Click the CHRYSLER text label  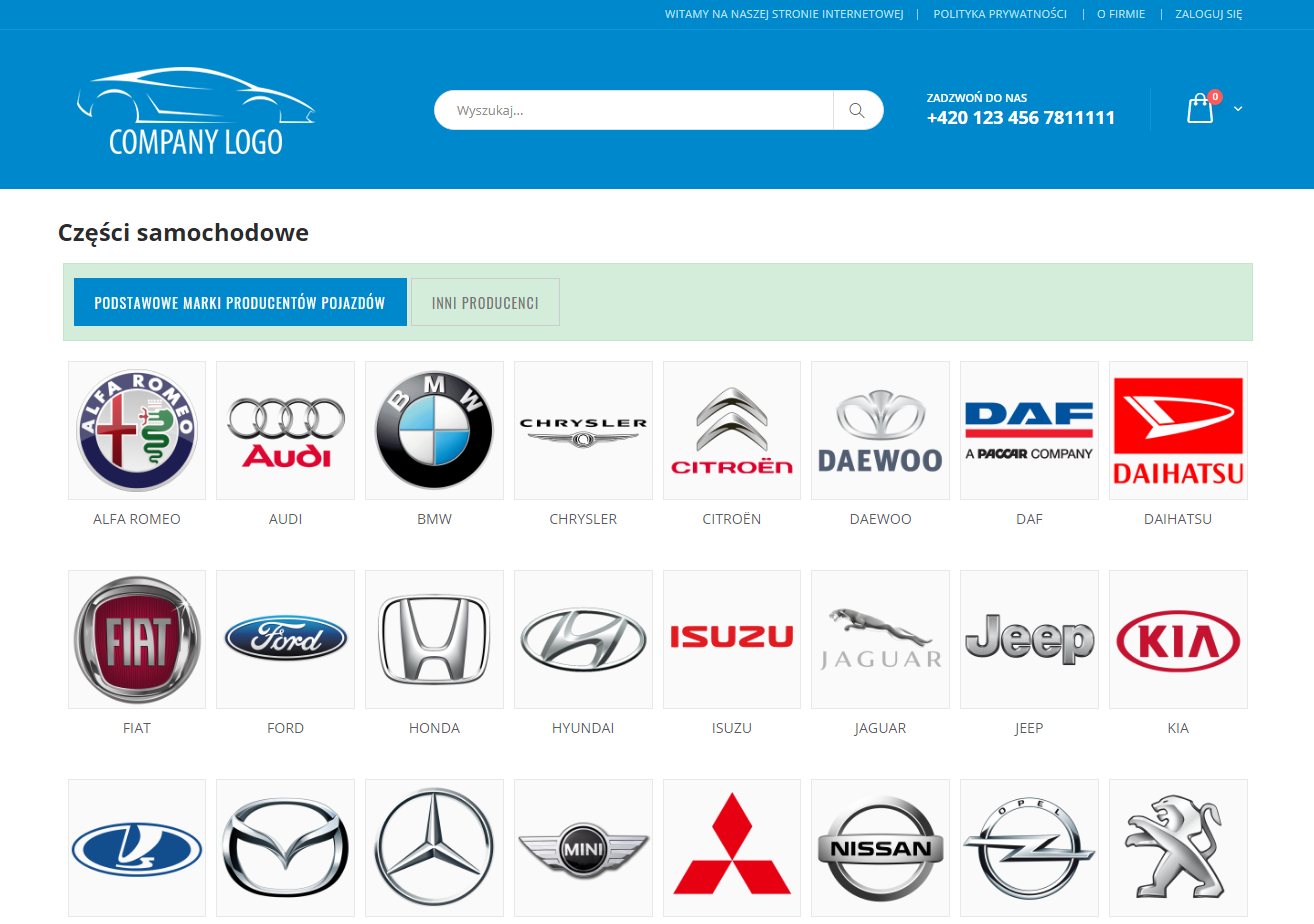(583, 519)
